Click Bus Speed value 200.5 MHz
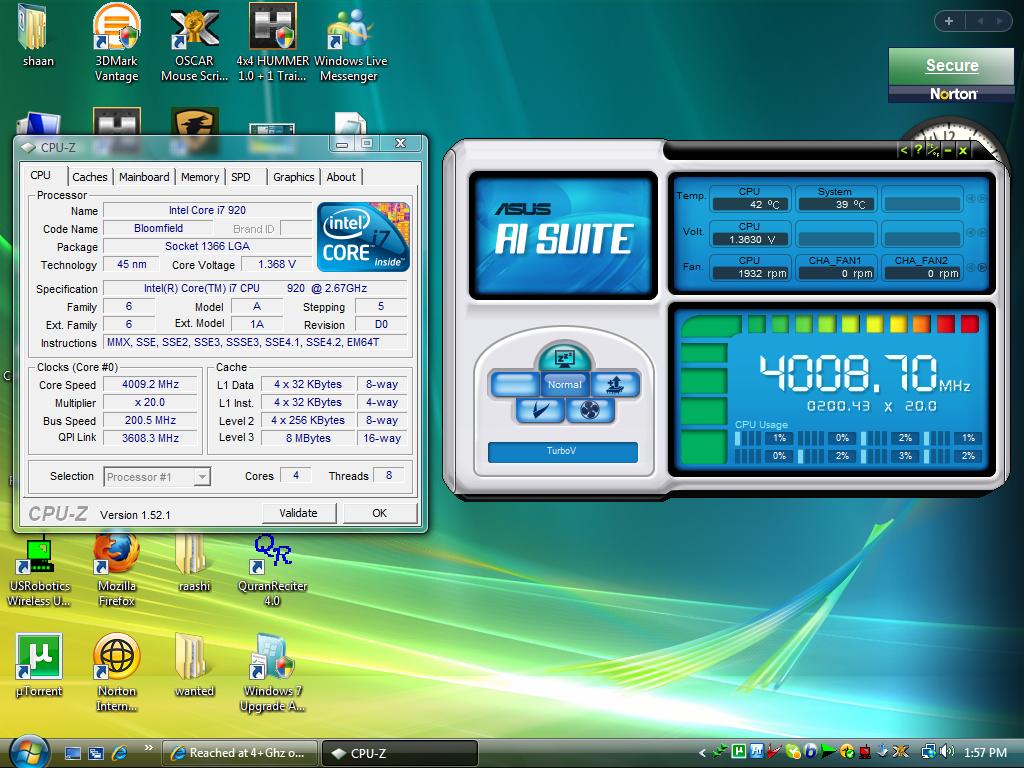 point(150,421)
